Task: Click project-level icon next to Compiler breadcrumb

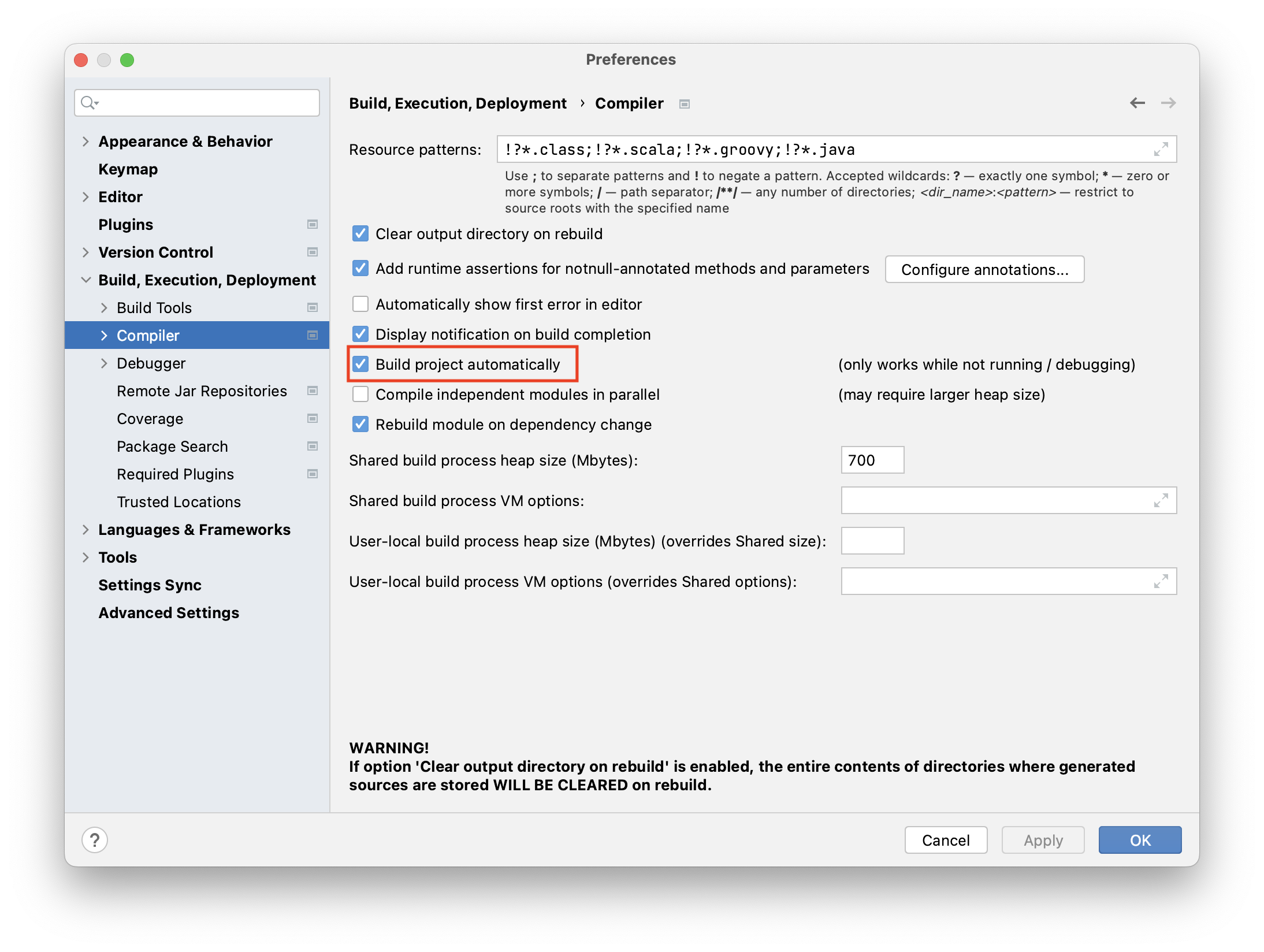Action: coord(685,104)
